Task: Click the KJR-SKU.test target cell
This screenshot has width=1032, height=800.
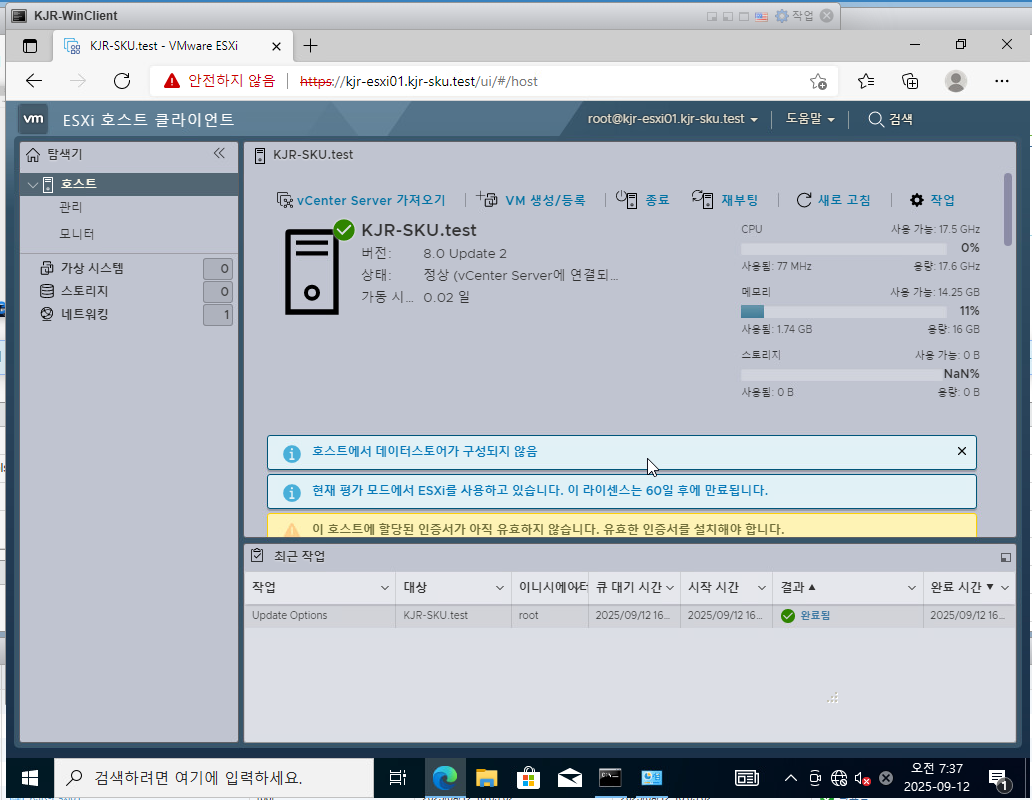Action: (436, 616)
